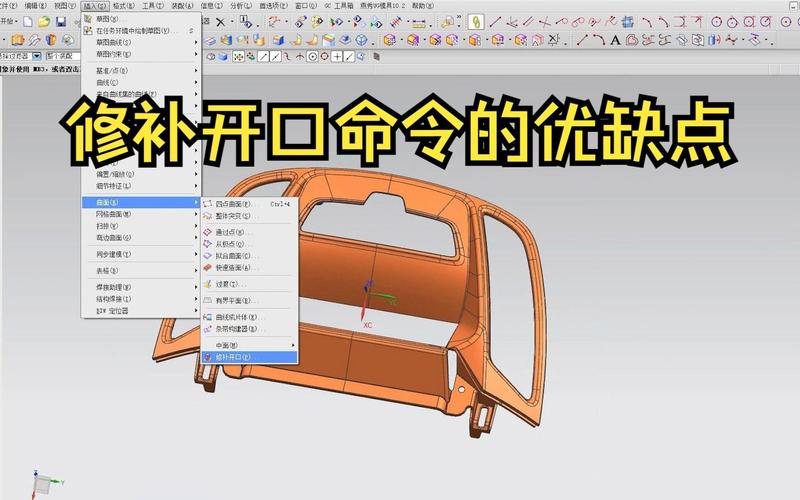Toggle the arc center snap option
The image size is (800, 500).
point(312,57)
